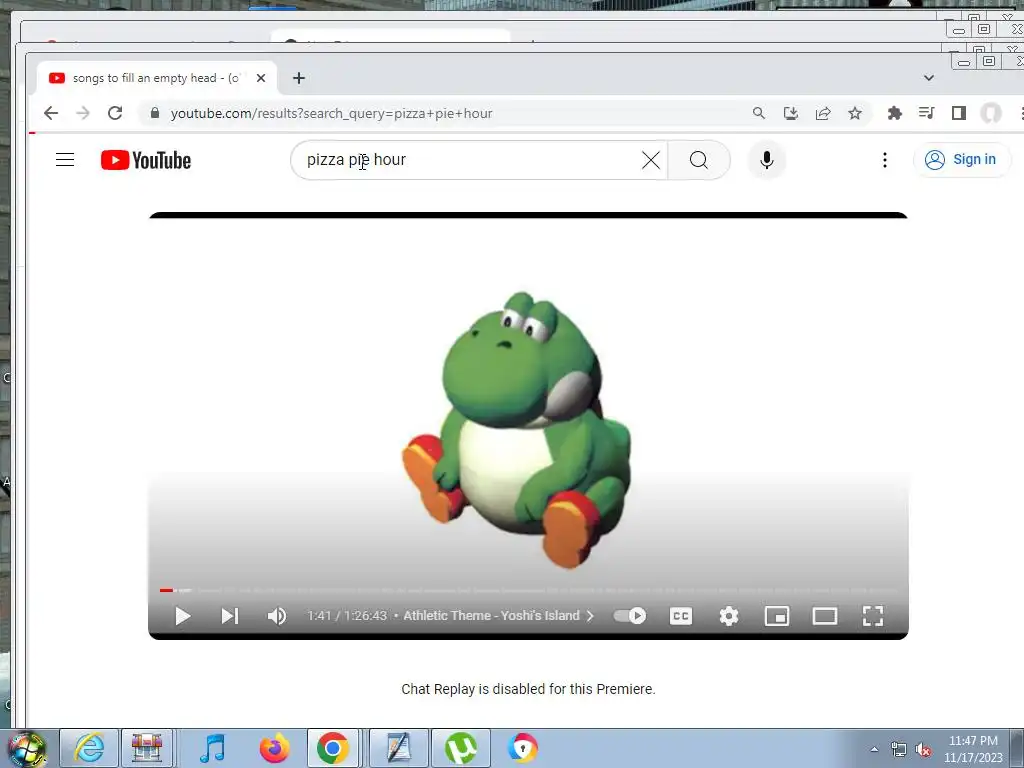Show hidden system tray icons

874,749
